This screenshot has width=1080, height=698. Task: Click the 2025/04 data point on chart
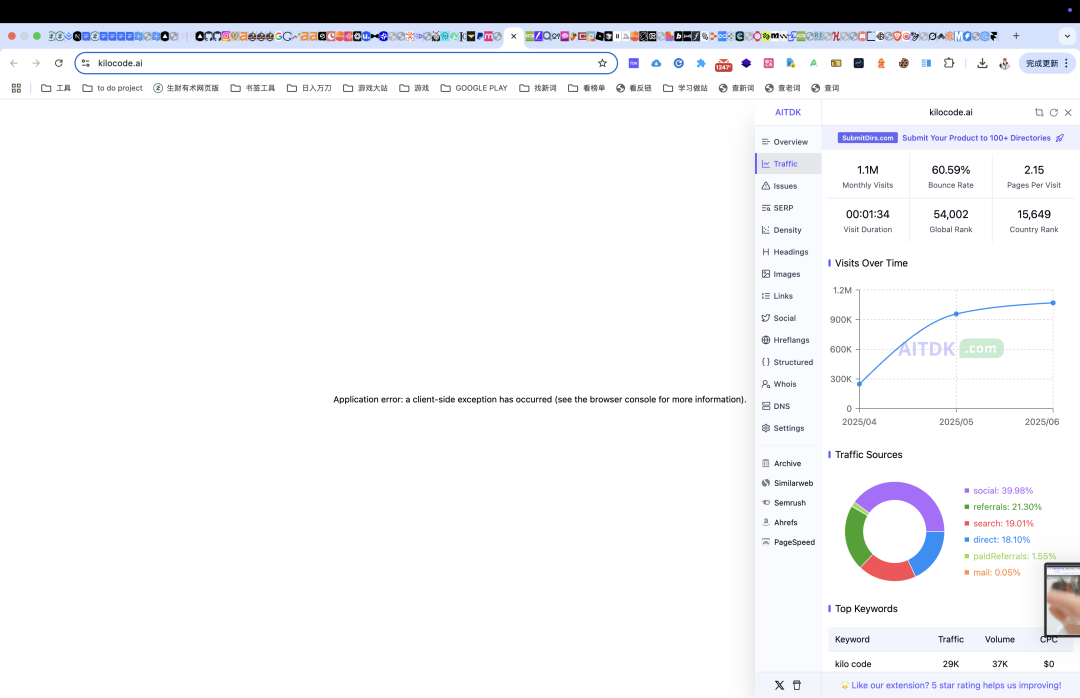point(859,384)
